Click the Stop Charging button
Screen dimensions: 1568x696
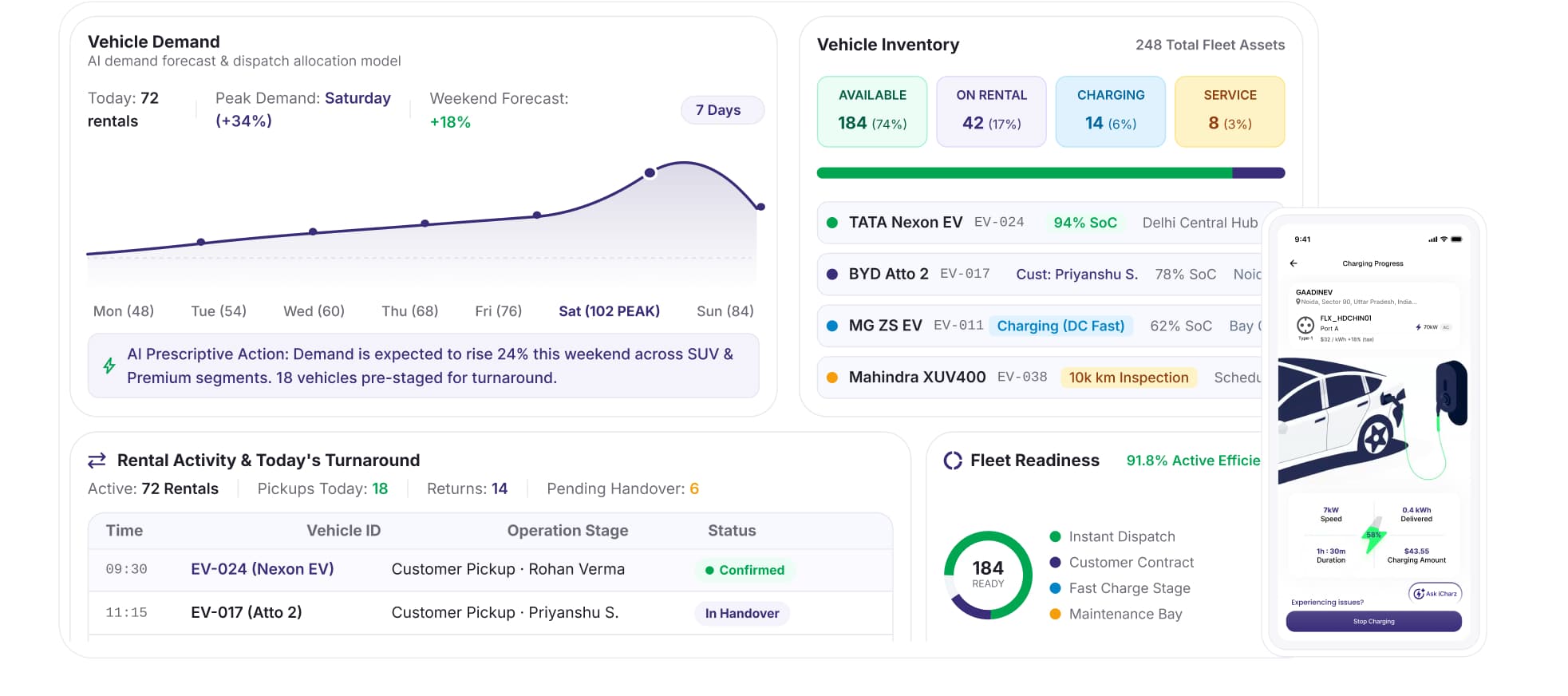click(x=1374, y=622)
